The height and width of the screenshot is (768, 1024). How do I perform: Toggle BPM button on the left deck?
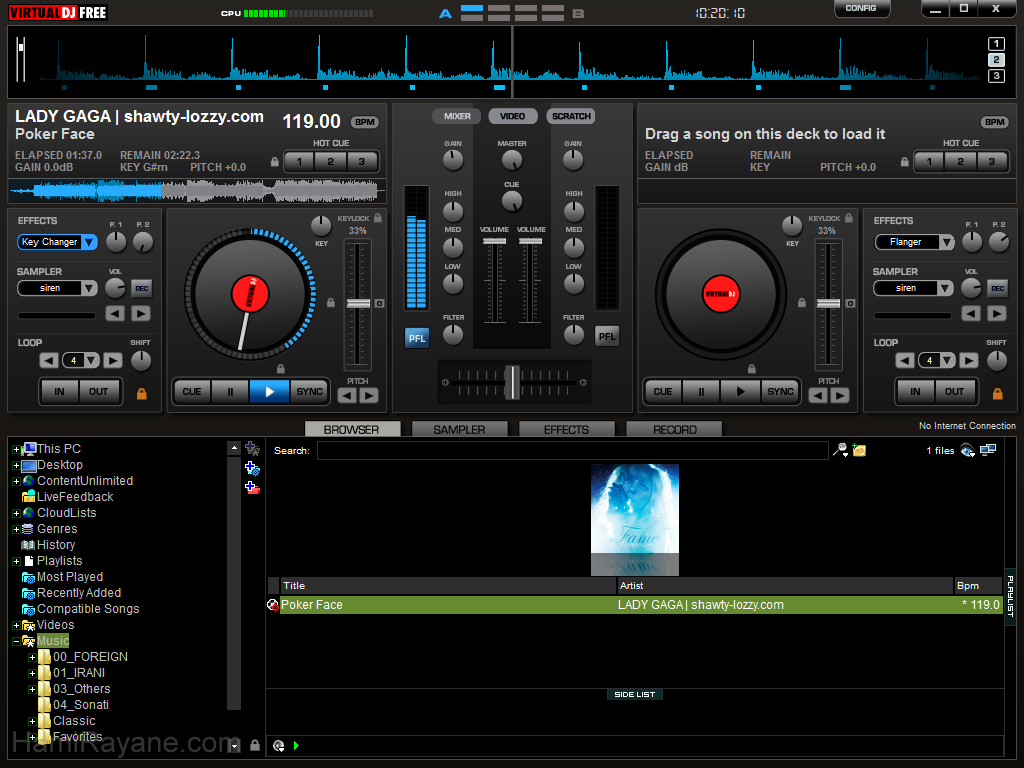365,122
